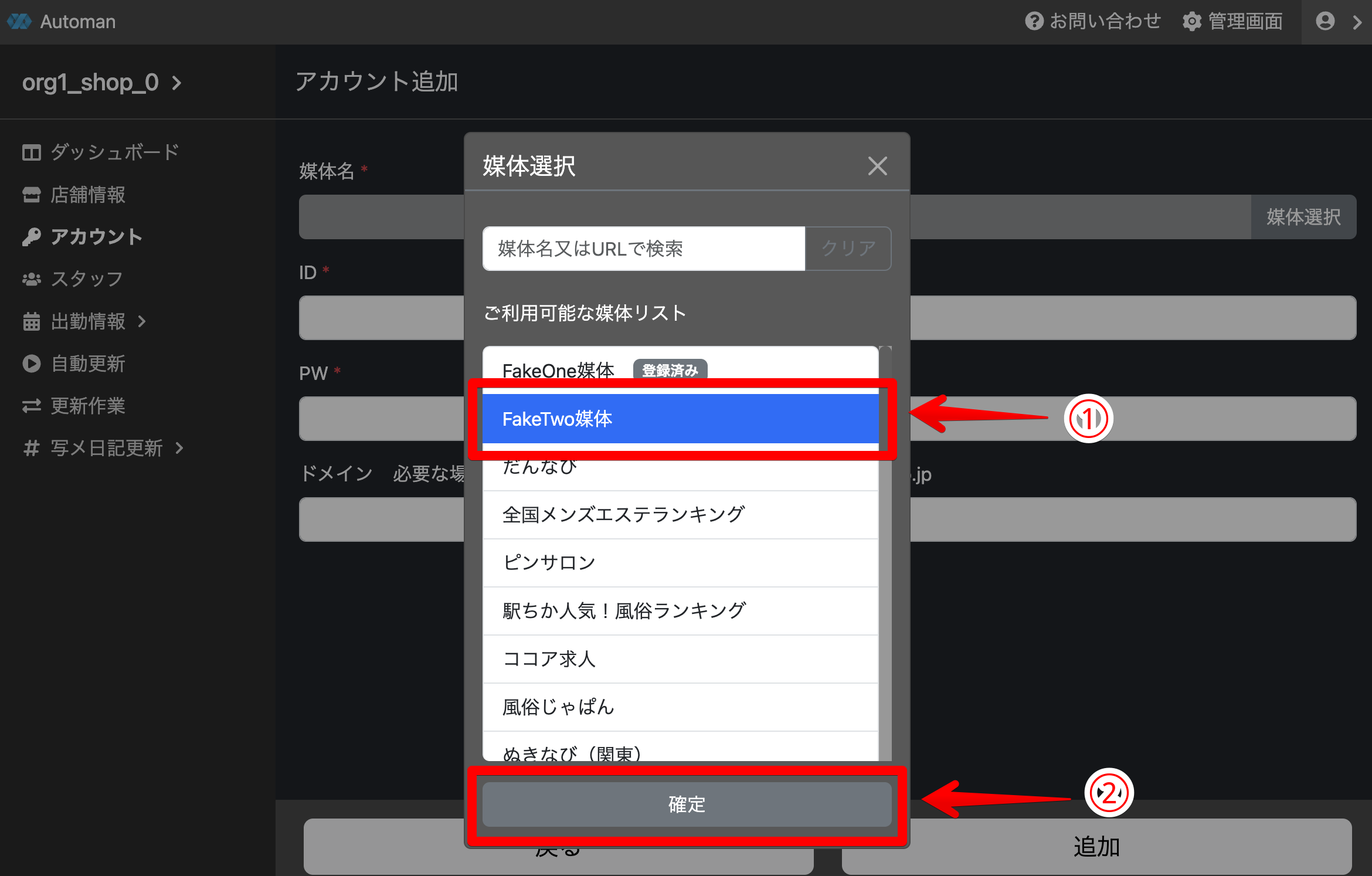Screen dimensions: 1372x876
Task: Click the 管理画面 gear icon
Action: (1191, 22)
